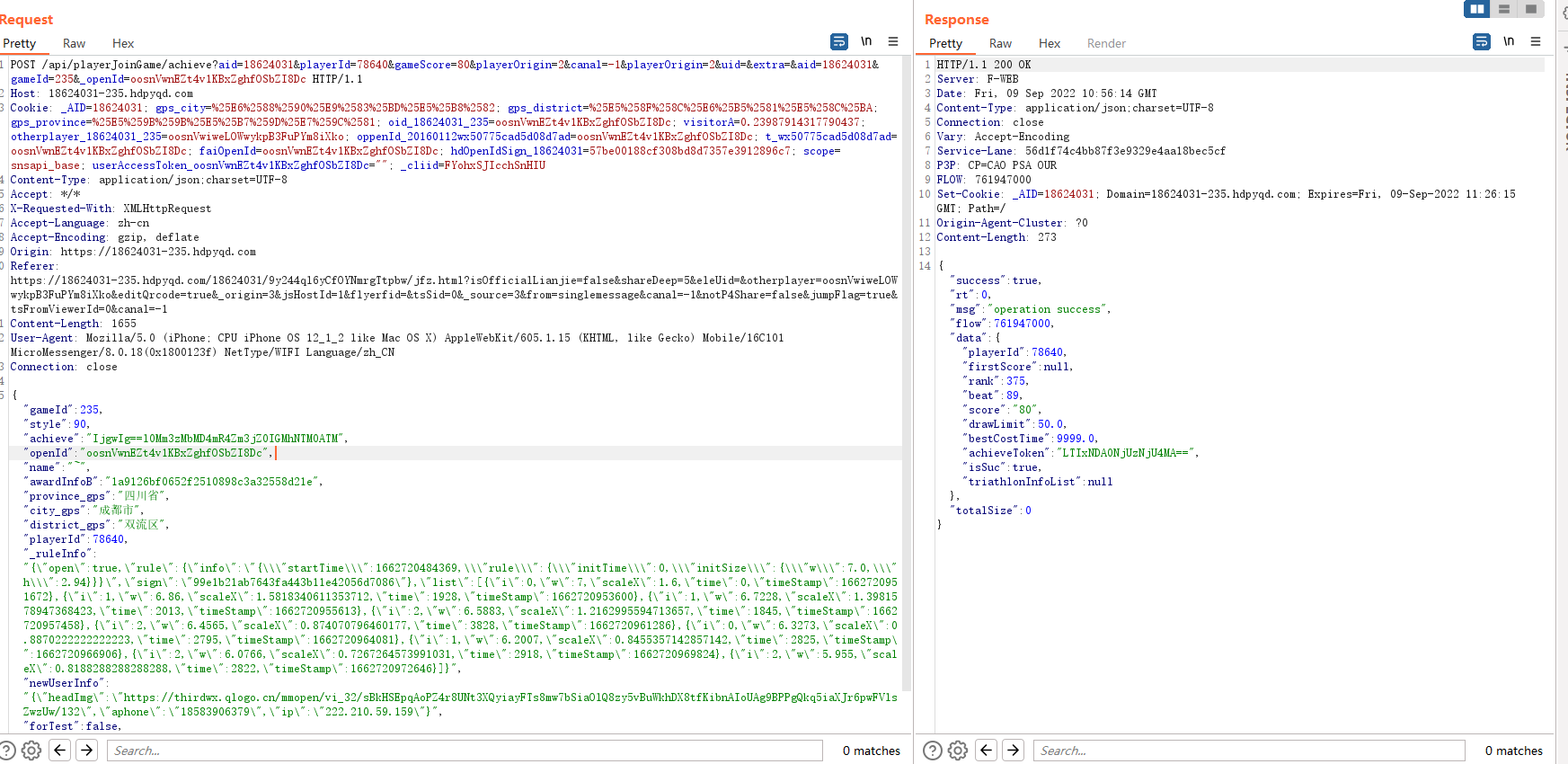Select the Hex tab in Request

point(123,43)
